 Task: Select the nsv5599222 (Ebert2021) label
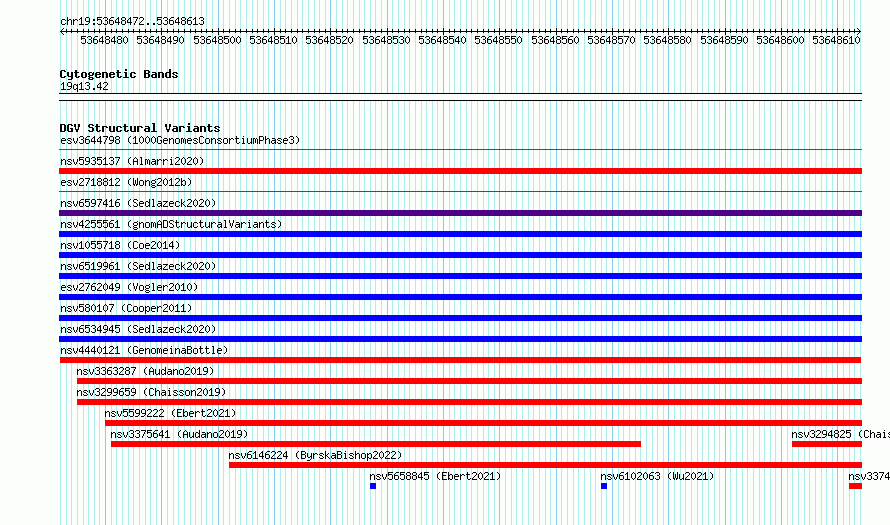tap(170, 413)
